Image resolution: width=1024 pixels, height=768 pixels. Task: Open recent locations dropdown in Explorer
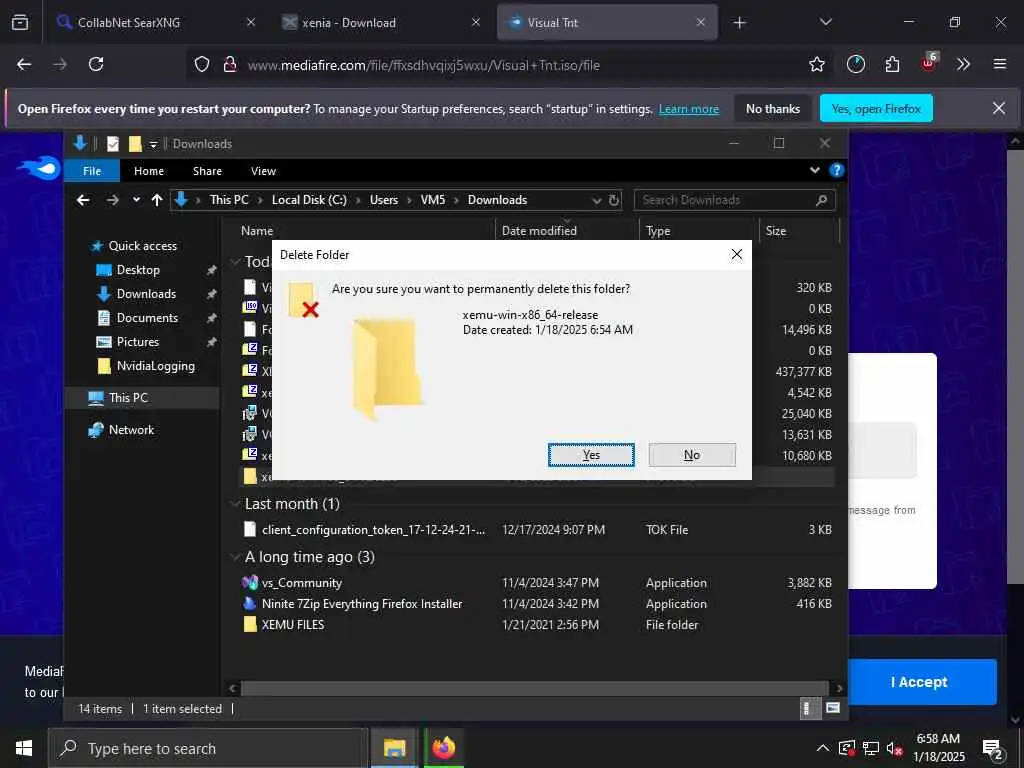click(x=136, y=200)
